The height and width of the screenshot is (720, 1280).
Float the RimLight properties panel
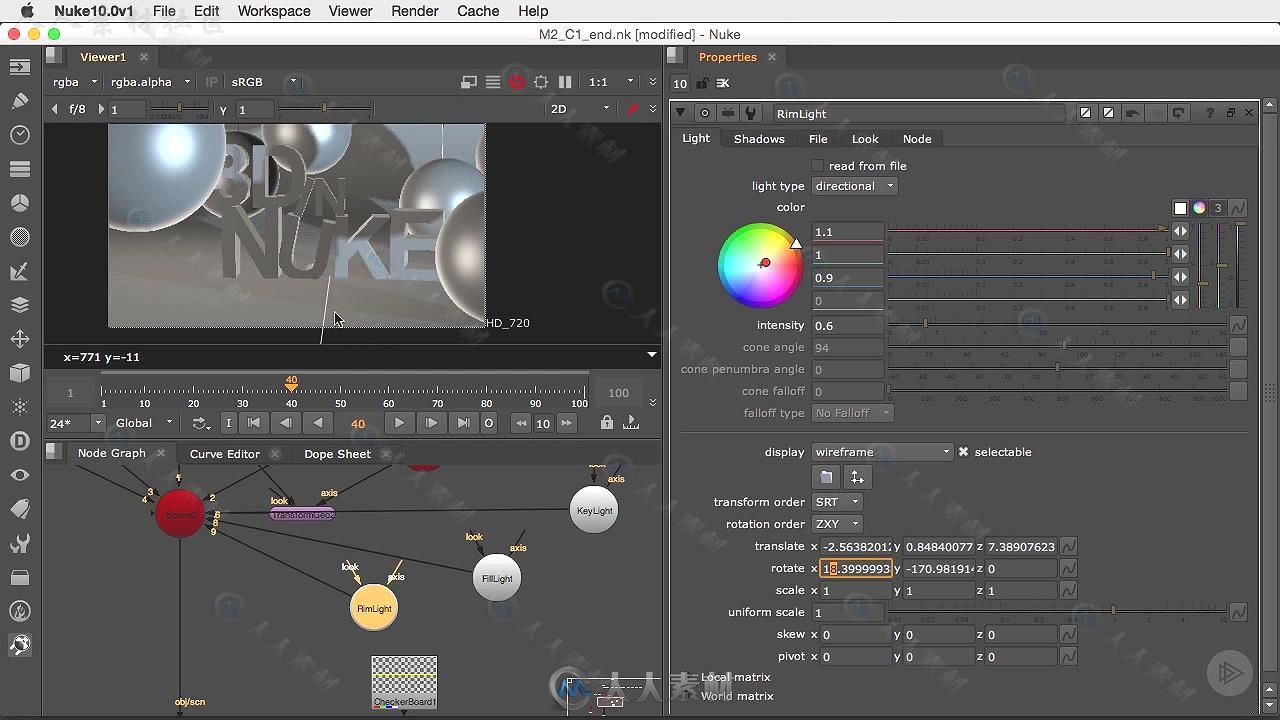[1231, 113]
